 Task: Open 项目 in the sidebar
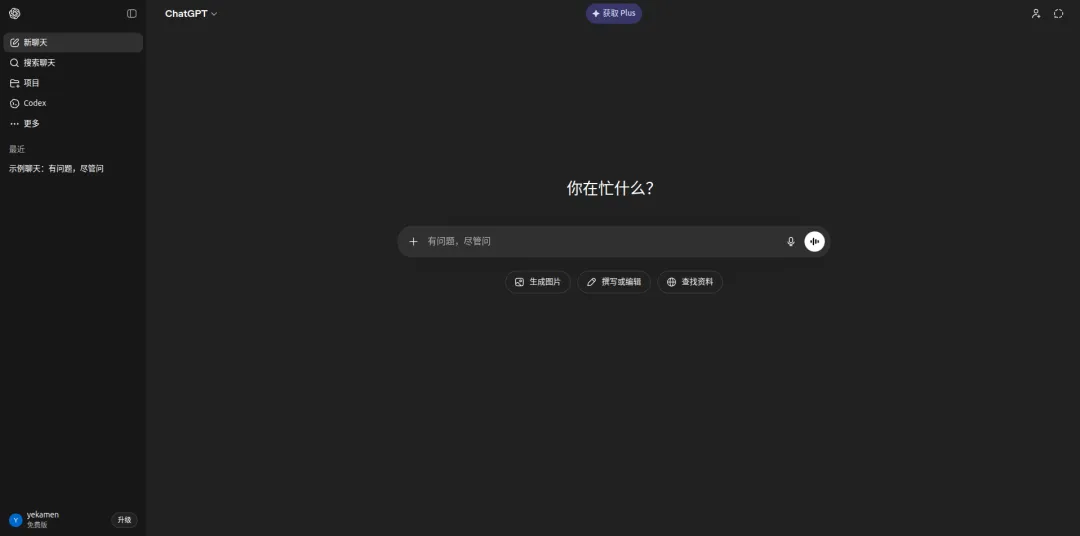73,83
